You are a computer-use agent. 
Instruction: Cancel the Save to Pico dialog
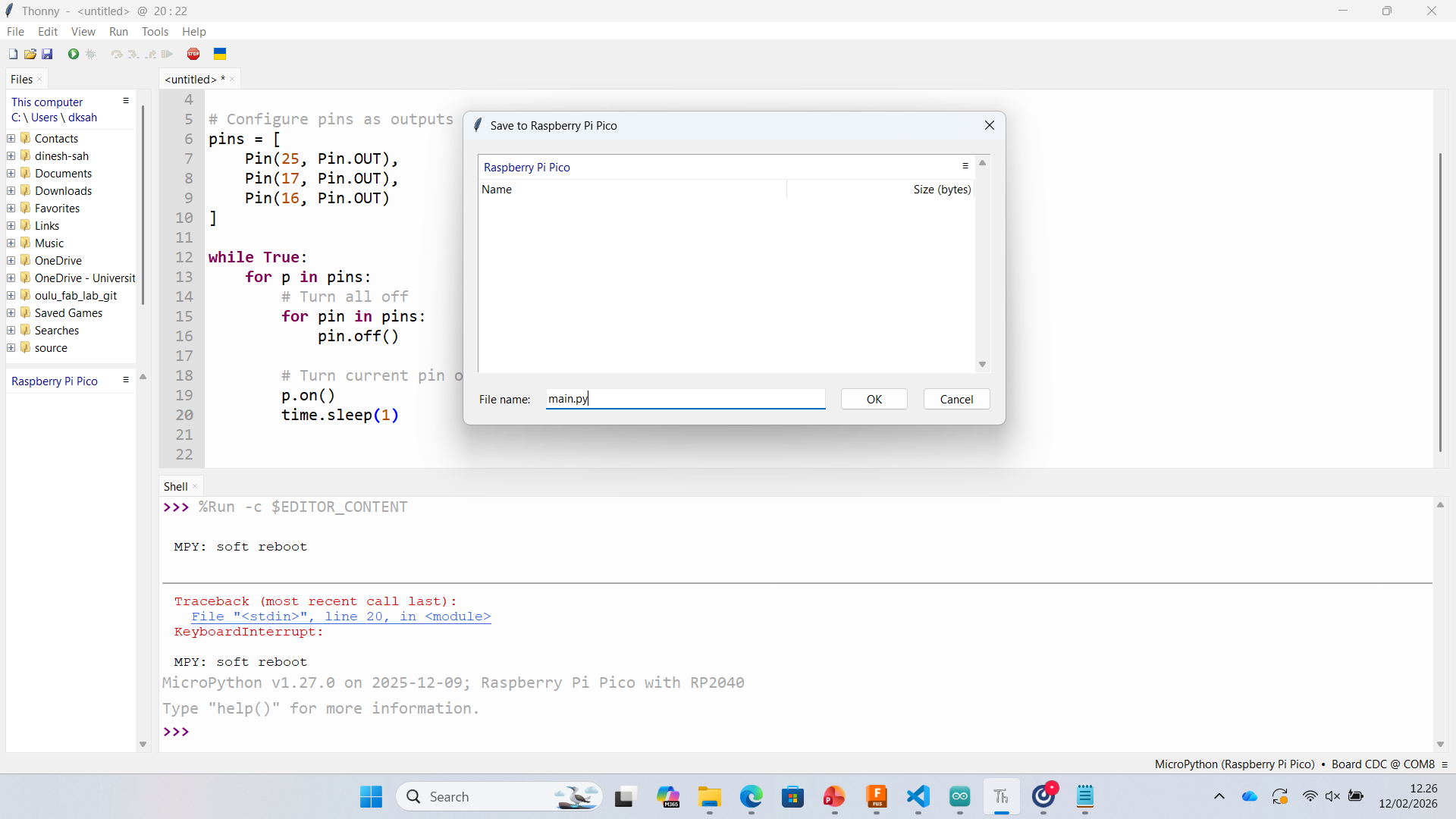[x=956, y=400]
